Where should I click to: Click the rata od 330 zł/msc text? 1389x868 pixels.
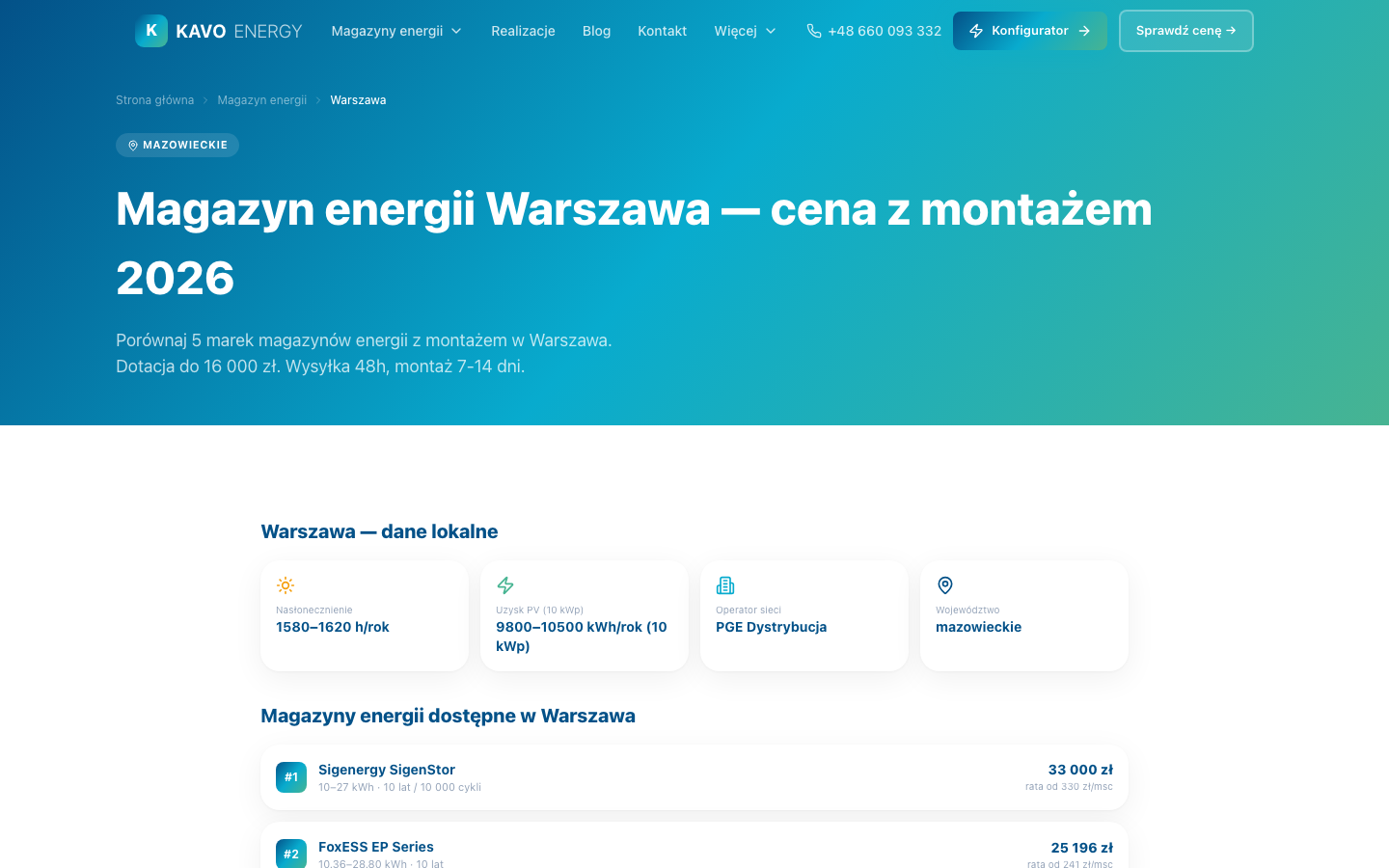tap(1069, 787)
